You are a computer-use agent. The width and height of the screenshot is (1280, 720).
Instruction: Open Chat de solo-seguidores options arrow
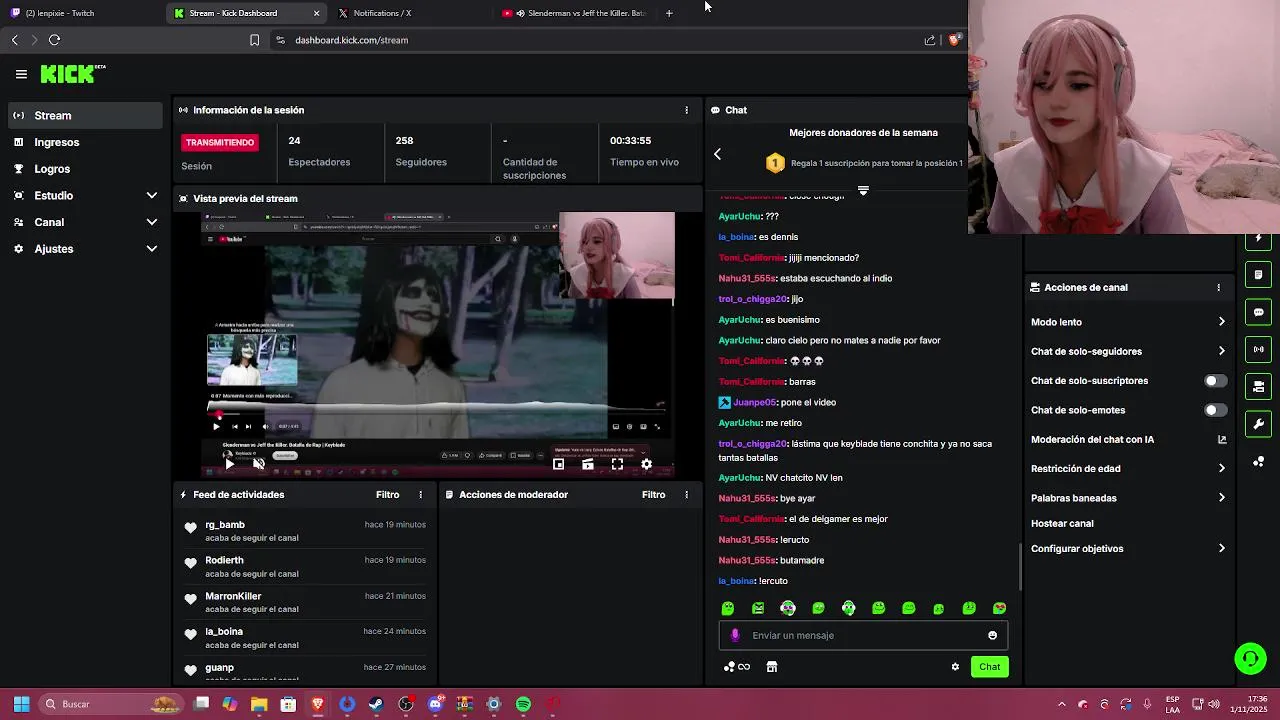pyautogui.click(x=1221, y=351)
